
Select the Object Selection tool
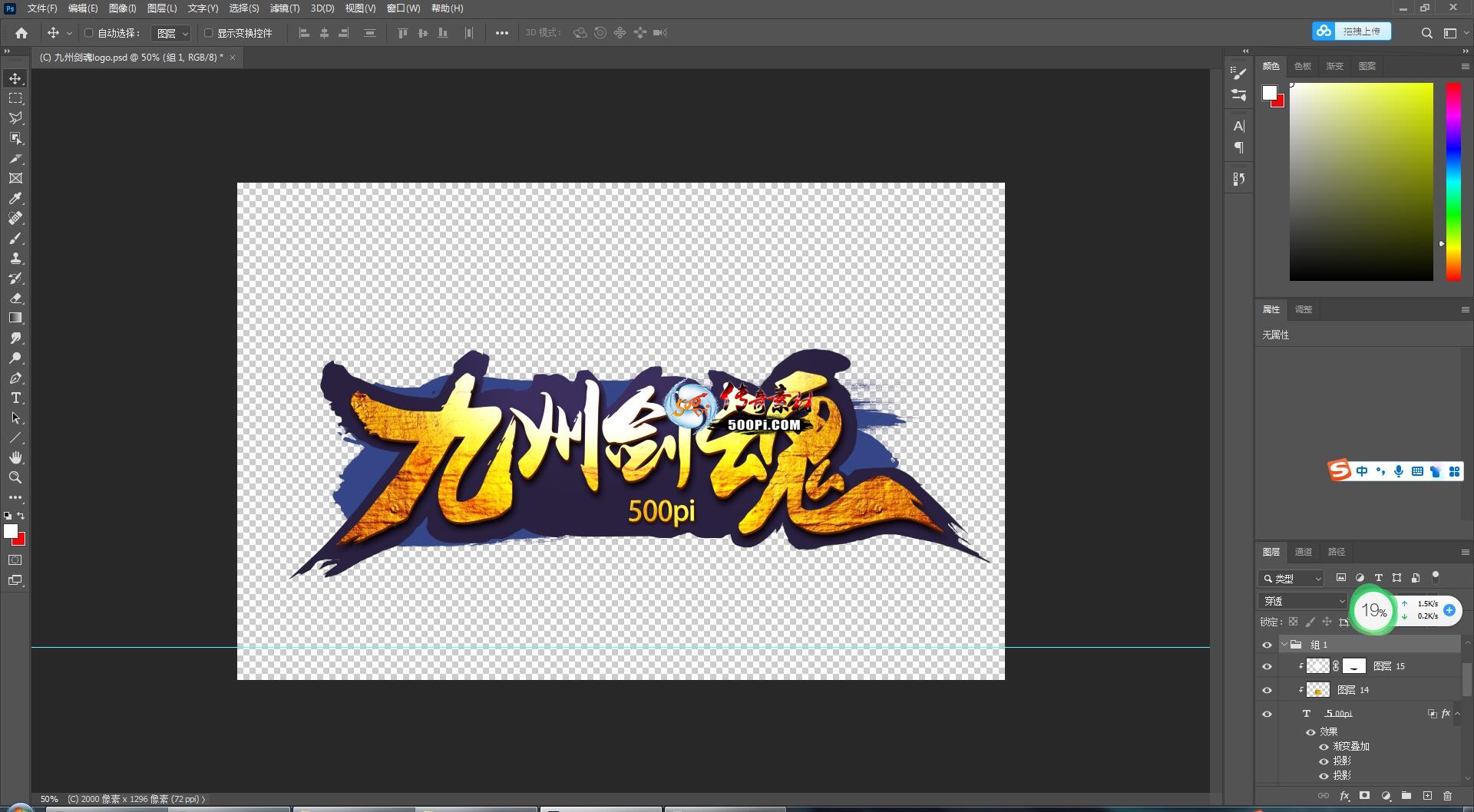15,138
